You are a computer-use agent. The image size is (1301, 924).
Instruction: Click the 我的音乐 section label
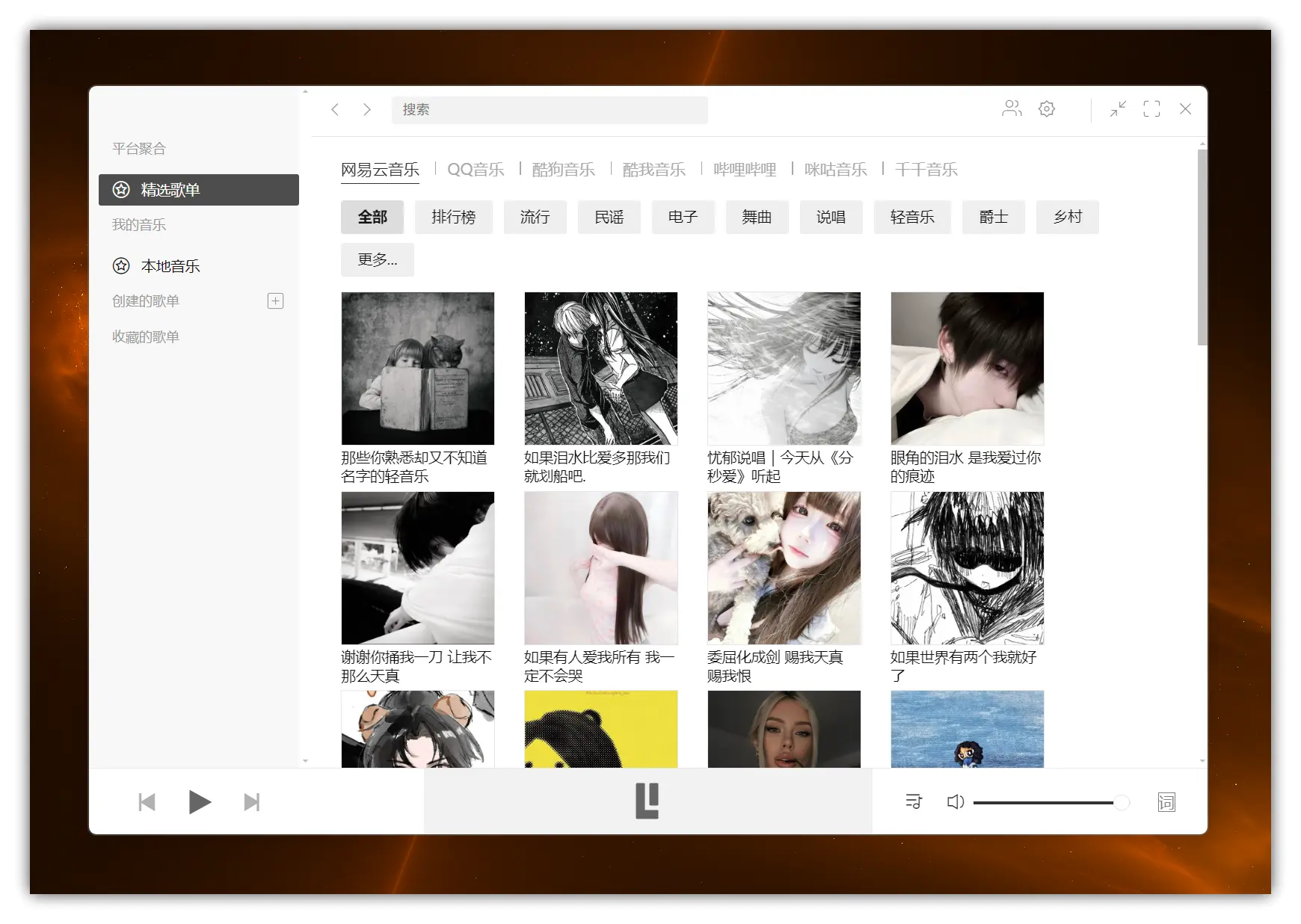click(x=139, y=224)
